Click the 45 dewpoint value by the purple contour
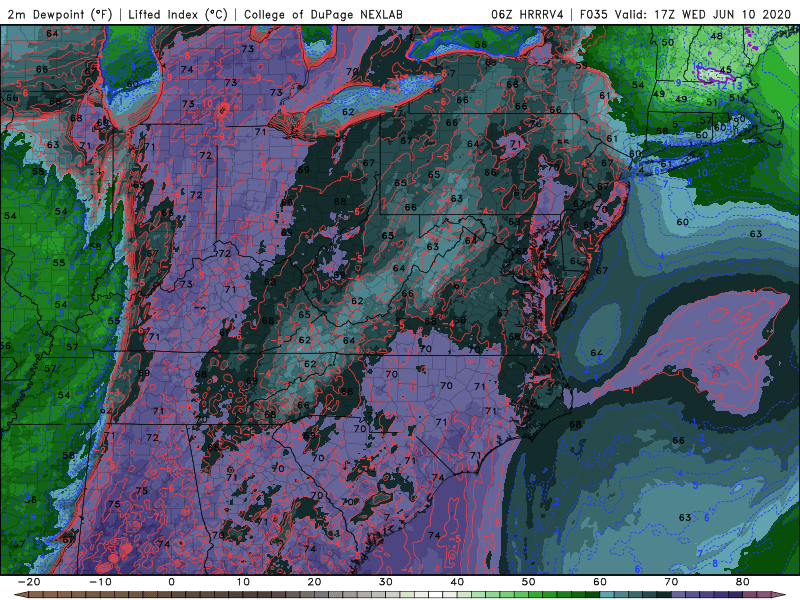800x600 pixels. click(726, 70)
